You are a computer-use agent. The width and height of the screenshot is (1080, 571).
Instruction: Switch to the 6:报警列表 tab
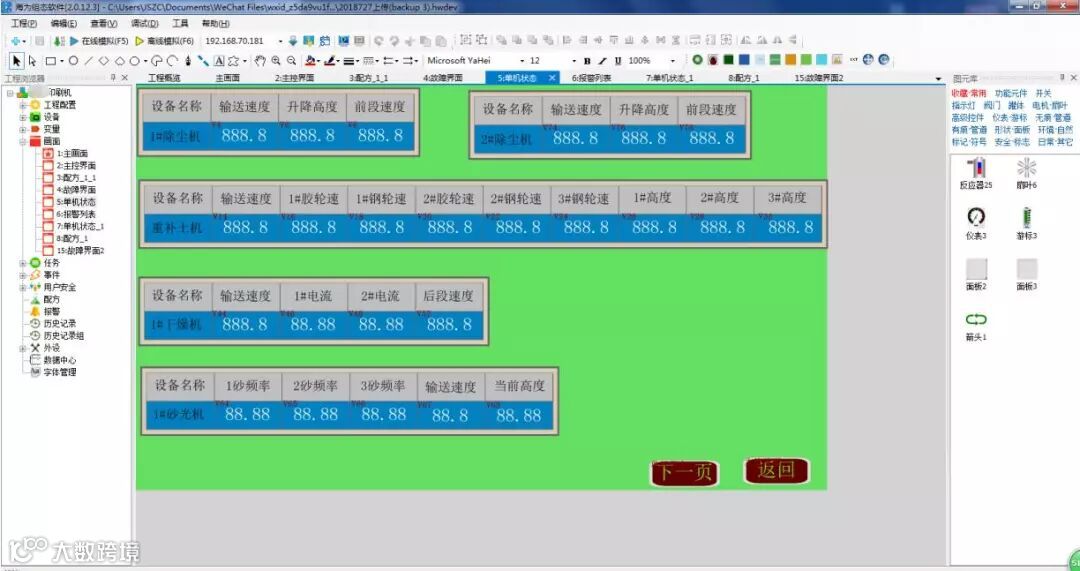[x=591, y=78]
